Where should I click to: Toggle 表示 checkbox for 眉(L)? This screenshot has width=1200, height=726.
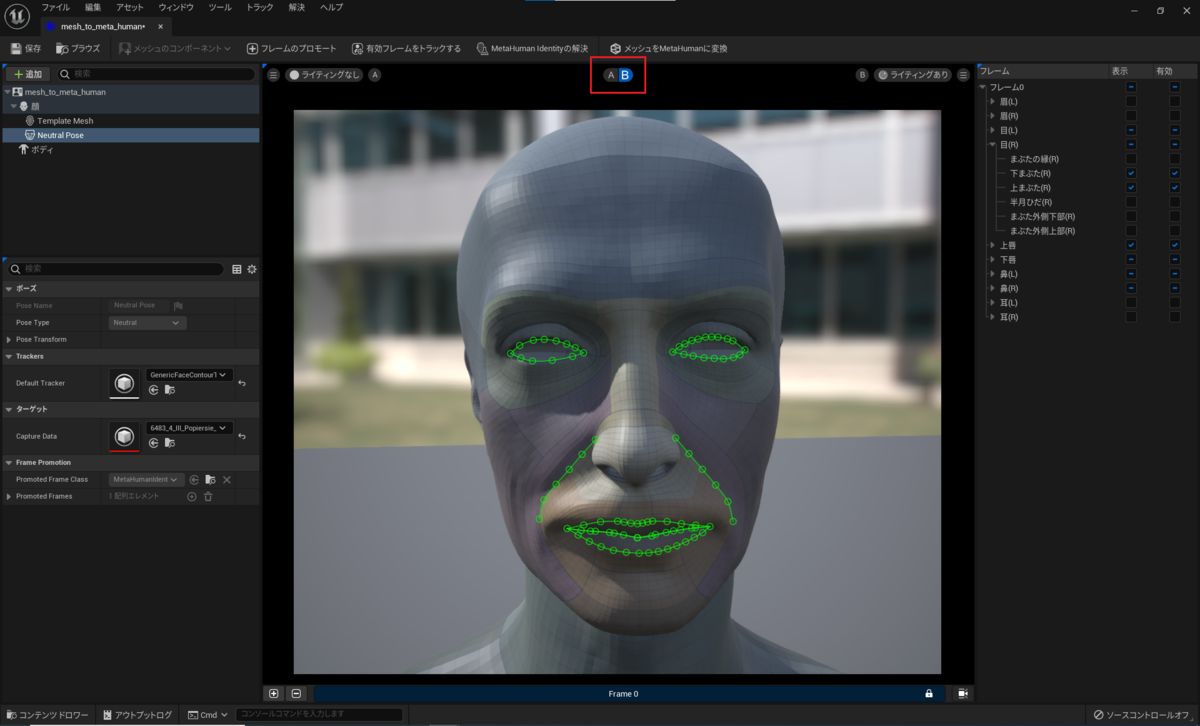[1131, 102]
